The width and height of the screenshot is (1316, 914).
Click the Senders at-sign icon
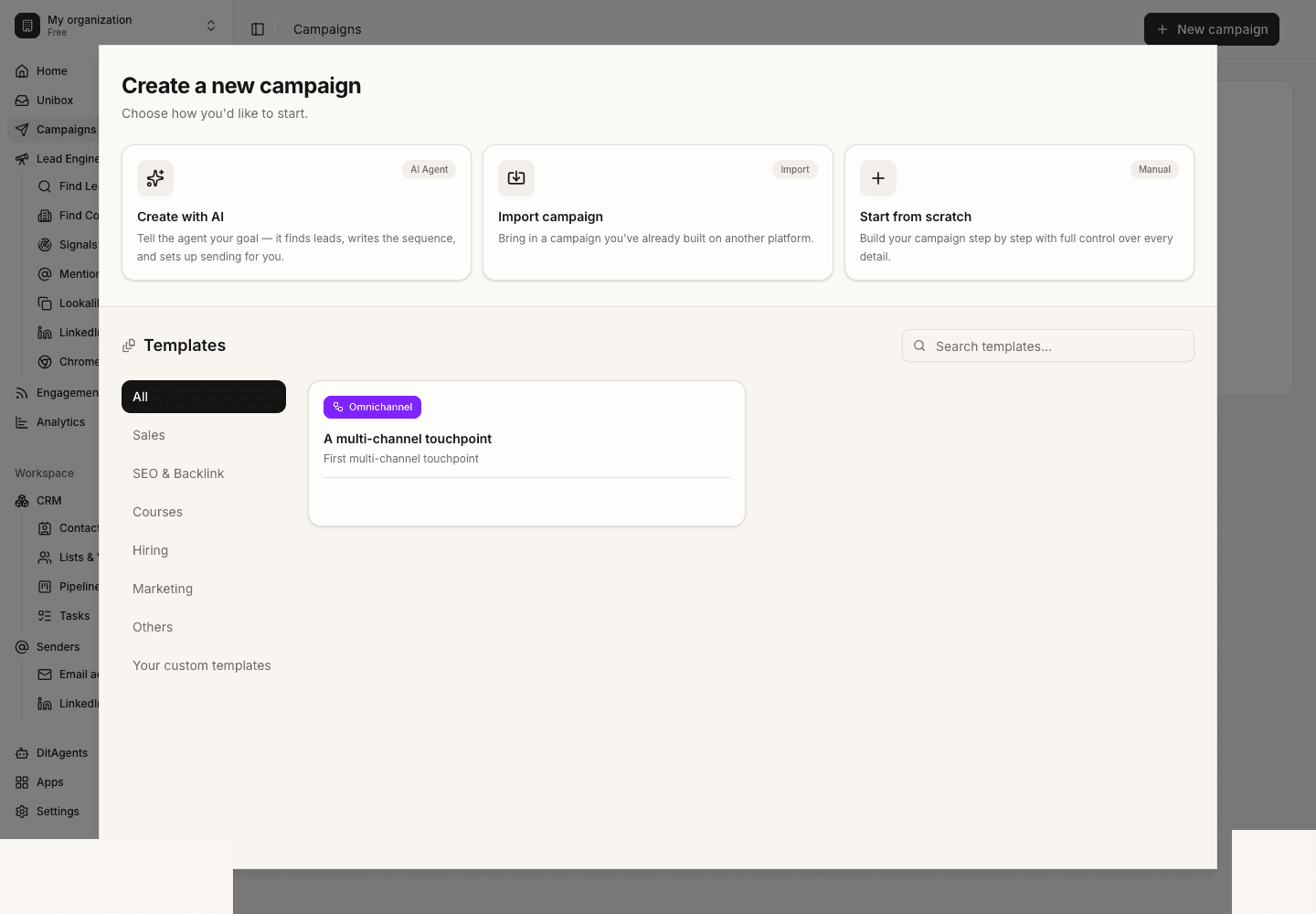tap(22, 647)
